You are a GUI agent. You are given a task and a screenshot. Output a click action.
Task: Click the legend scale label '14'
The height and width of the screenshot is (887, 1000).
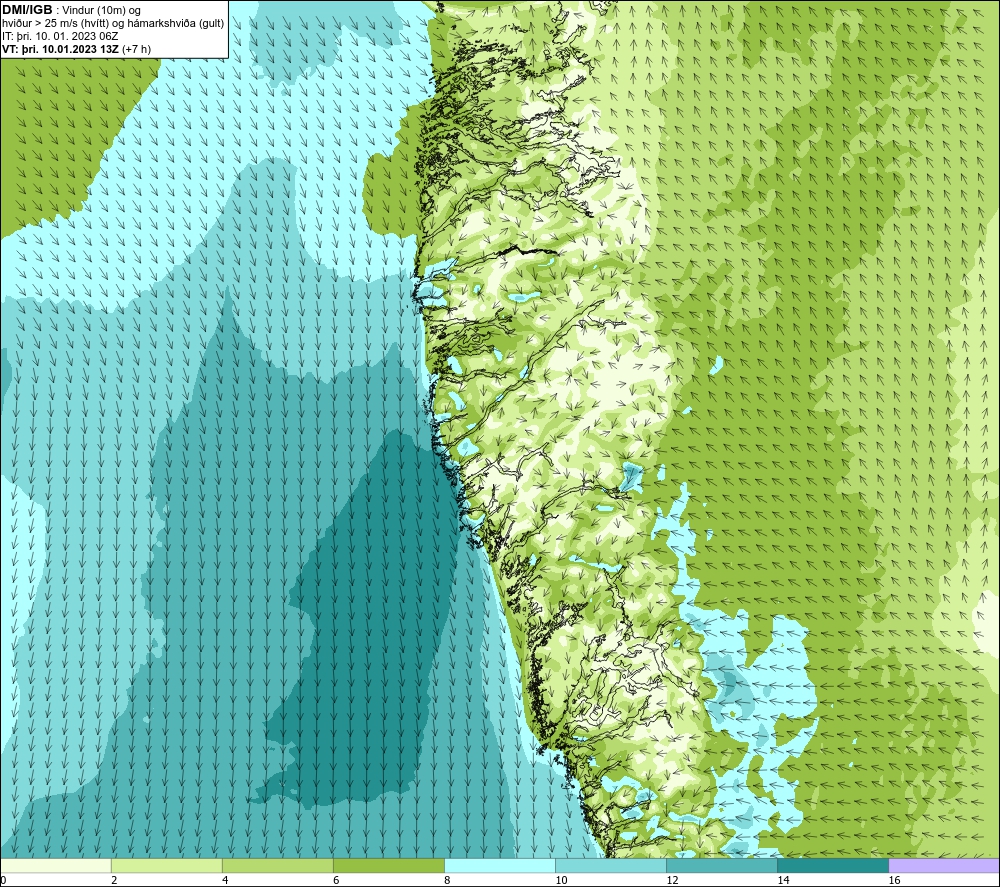point(783,880)
